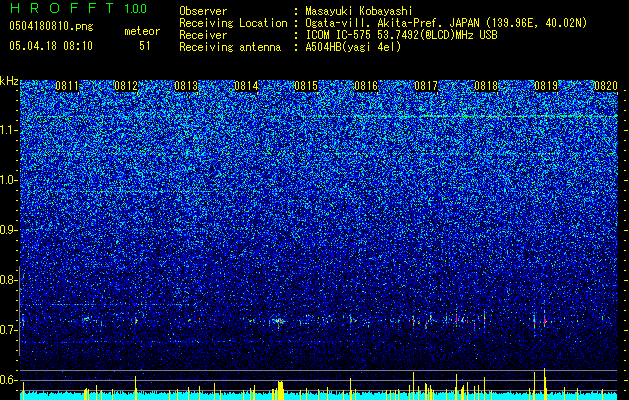This screenshot has height=400, width=629.
Task: Click the 0813 time marker
Action: [186, 86]
